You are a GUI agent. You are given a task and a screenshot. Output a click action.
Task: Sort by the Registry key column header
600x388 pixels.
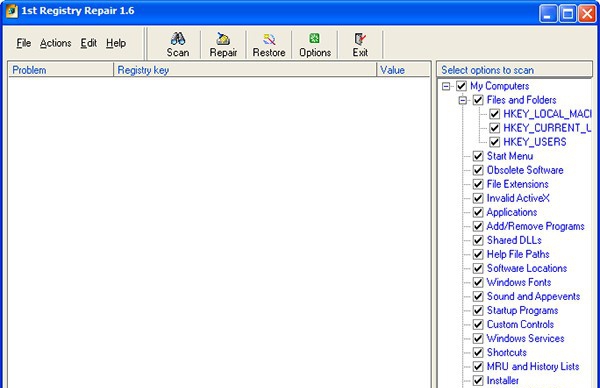point(245,70)
